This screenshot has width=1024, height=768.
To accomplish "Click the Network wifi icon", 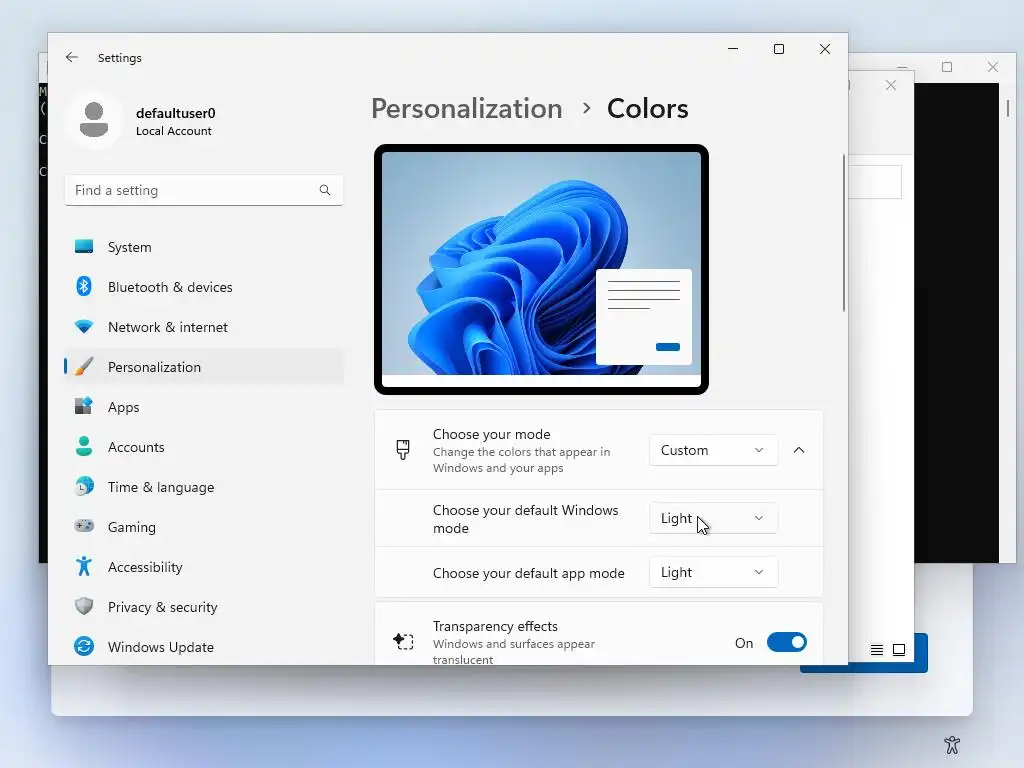I will [x=84, y=327].
